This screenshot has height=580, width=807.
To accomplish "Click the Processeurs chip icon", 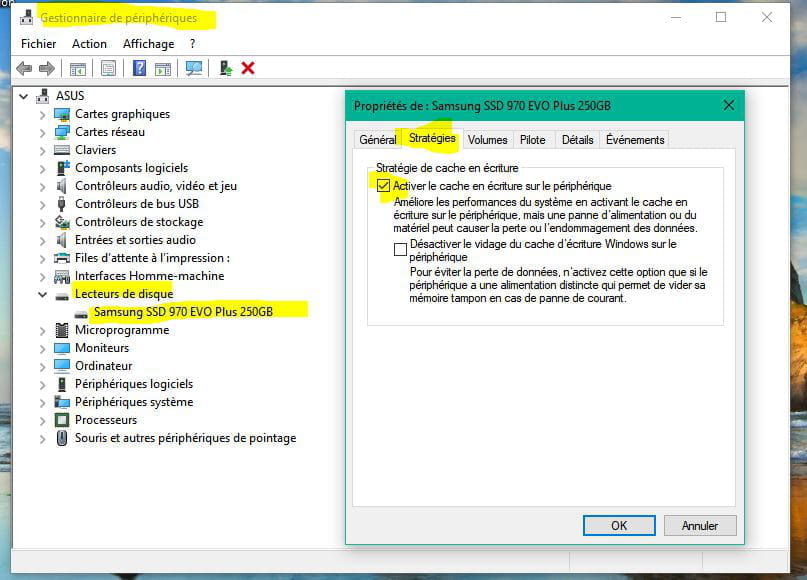I will (62, 420).
